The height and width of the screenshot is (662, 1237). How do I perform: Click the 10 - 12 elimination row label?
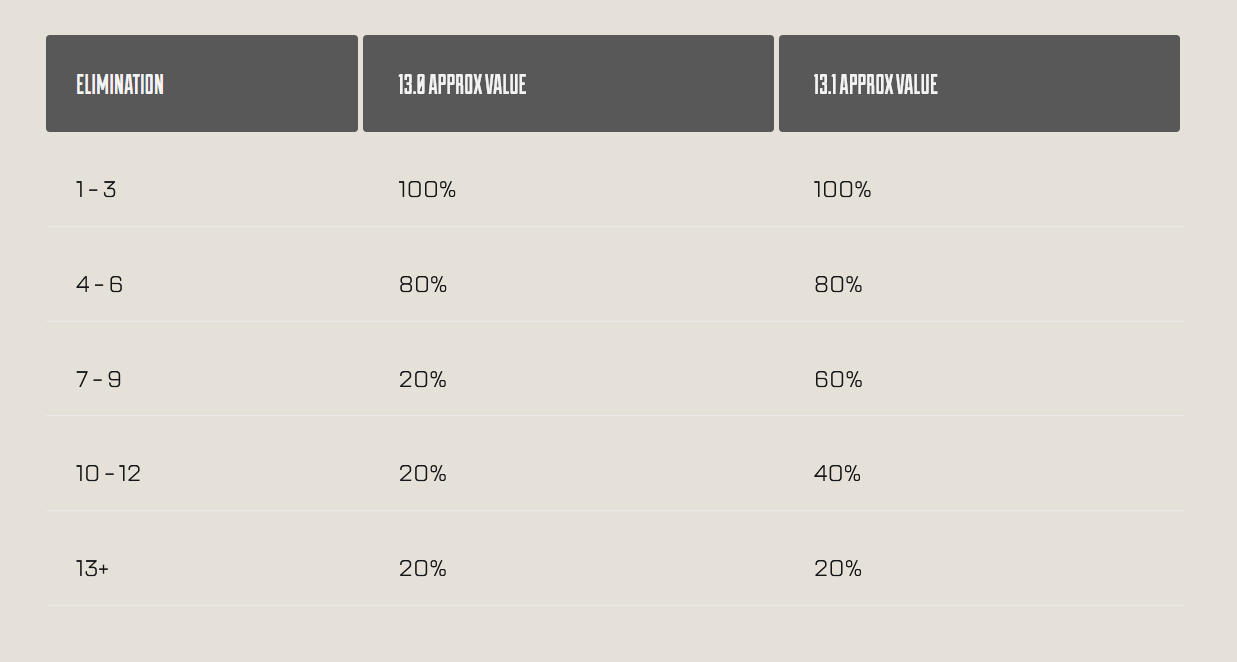coord(108,473)
